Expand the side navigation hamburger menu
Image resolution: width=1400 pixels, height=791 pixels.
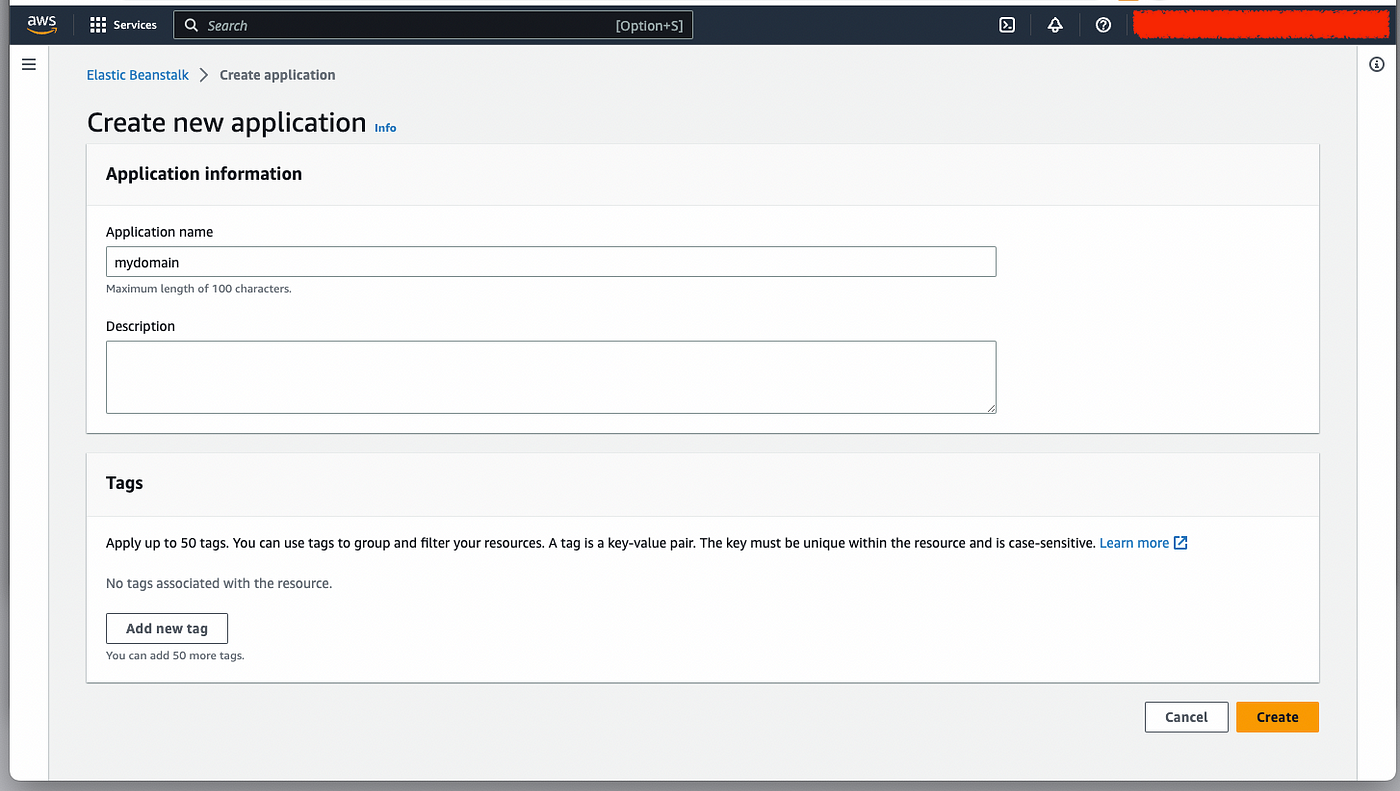pyautogui.click(x=29, y=64)
